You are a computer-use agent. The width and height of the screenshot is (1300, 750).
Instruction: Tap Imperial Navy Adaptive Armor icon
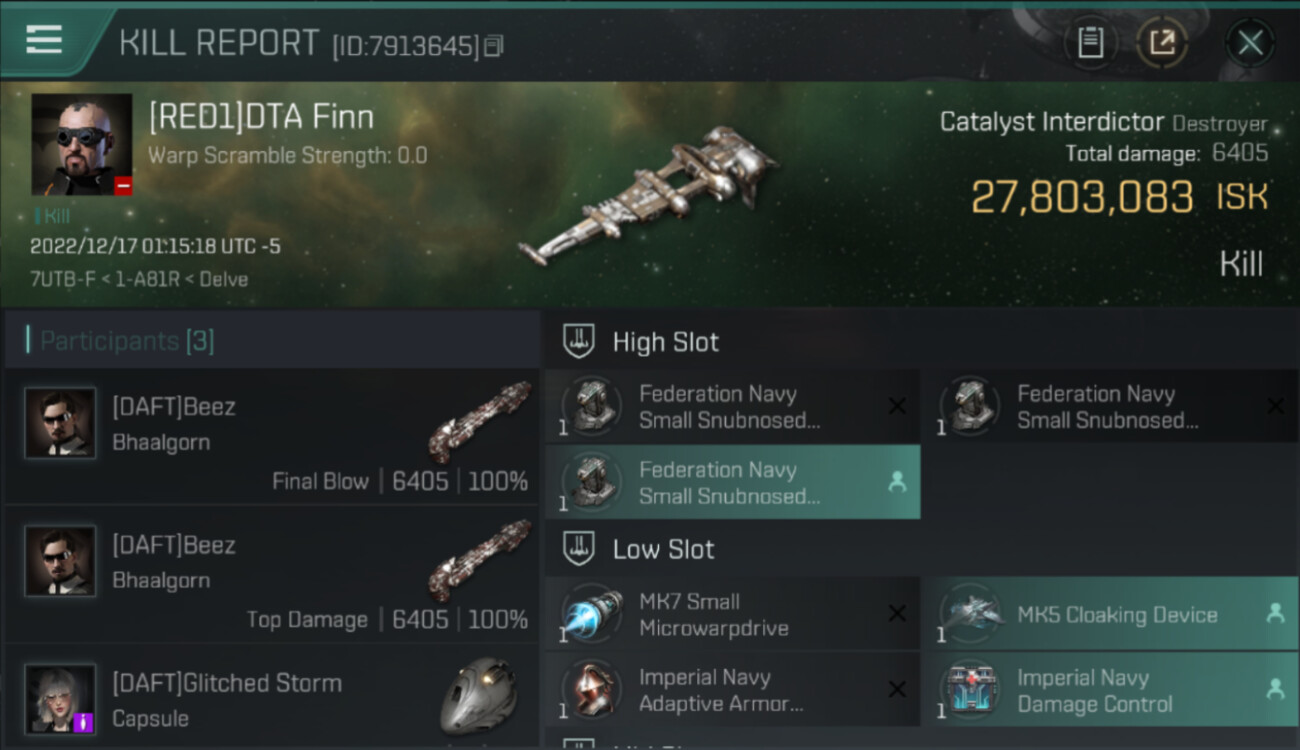pyautogui.click(x=593, y=690)
